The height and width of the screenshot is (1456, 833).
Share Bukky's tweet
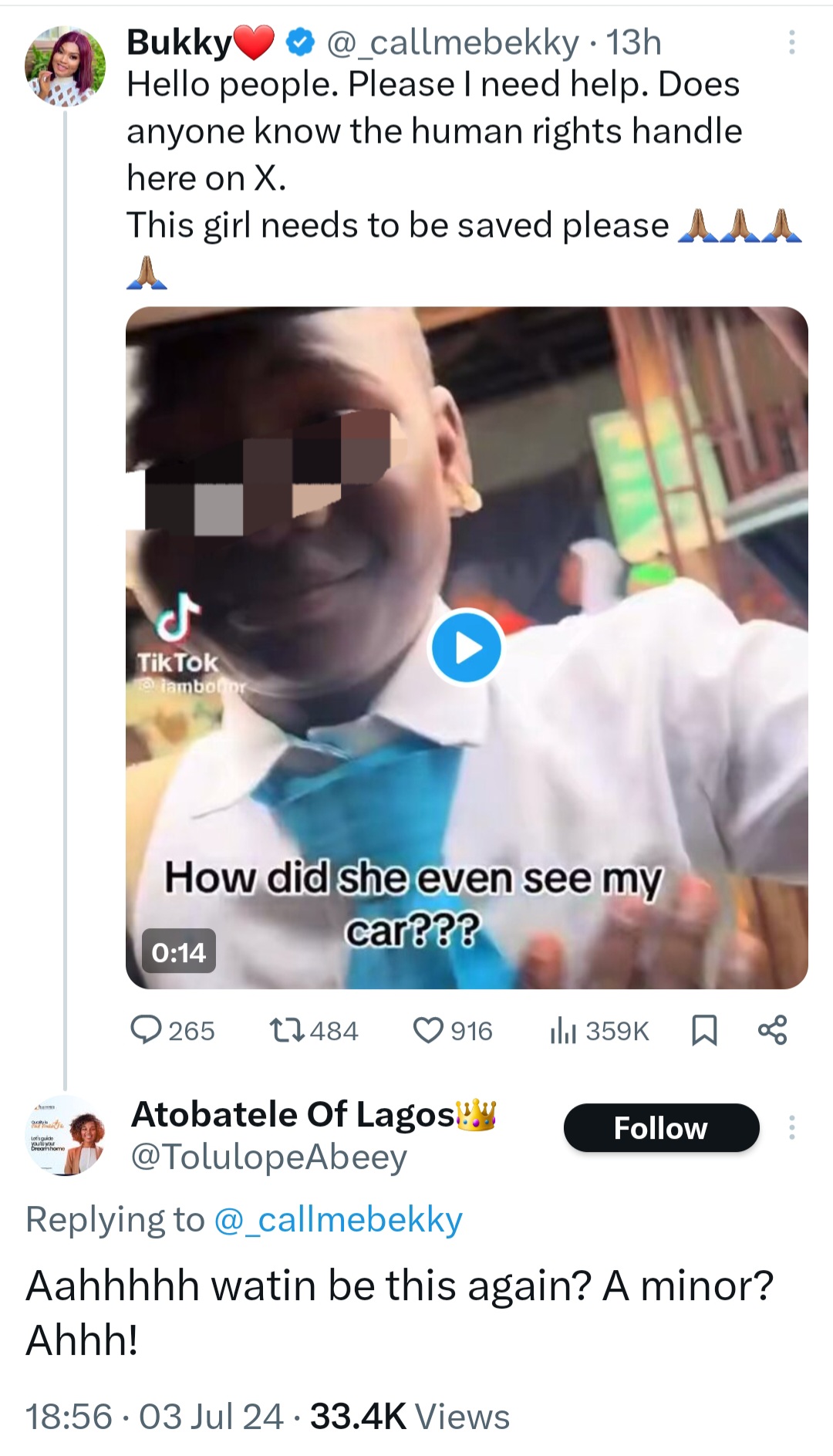click(x=772, y=1030)
